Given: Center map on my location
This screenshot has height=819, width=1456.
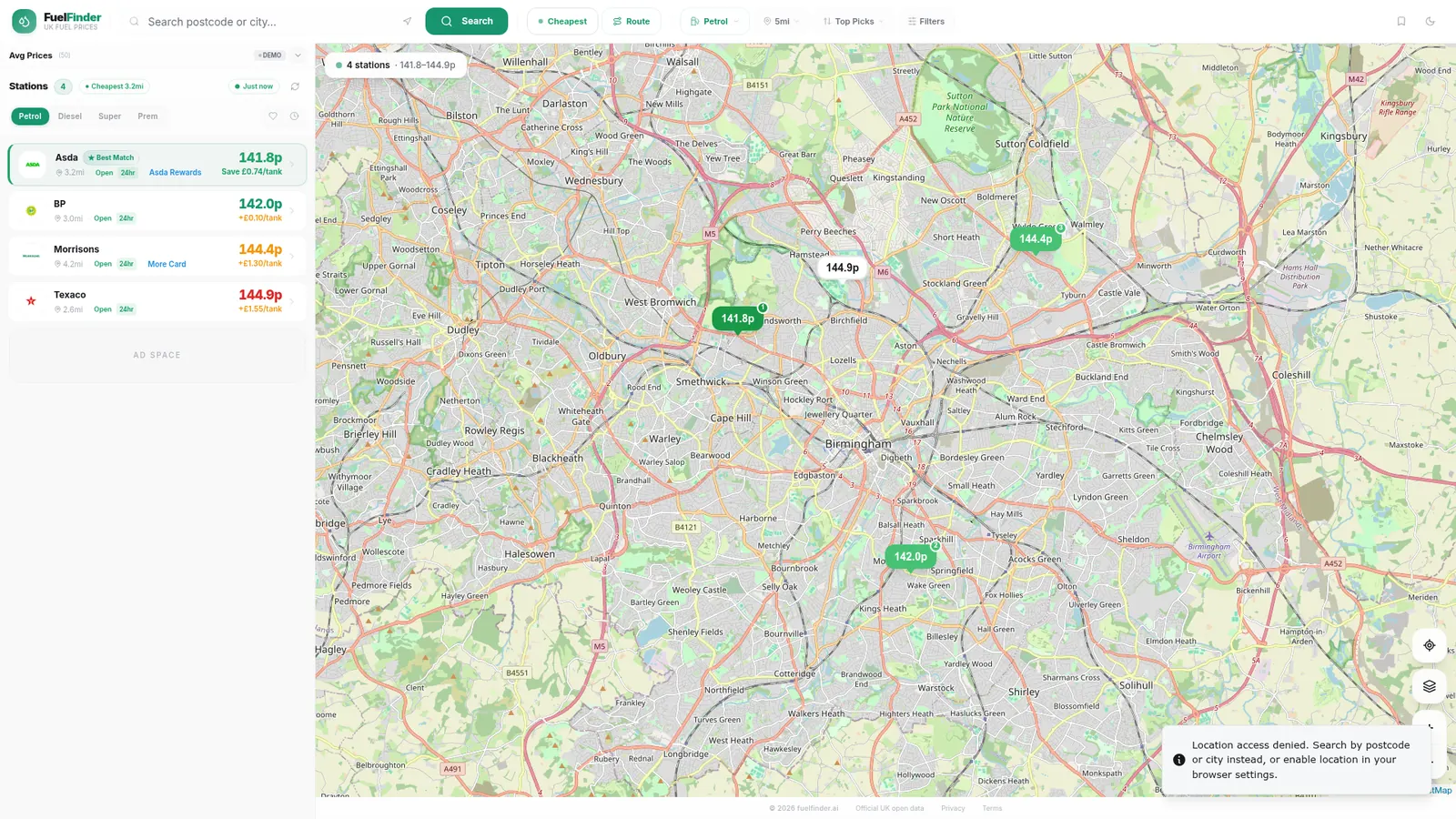Looking at the screenshot, I should [1430, 645].
